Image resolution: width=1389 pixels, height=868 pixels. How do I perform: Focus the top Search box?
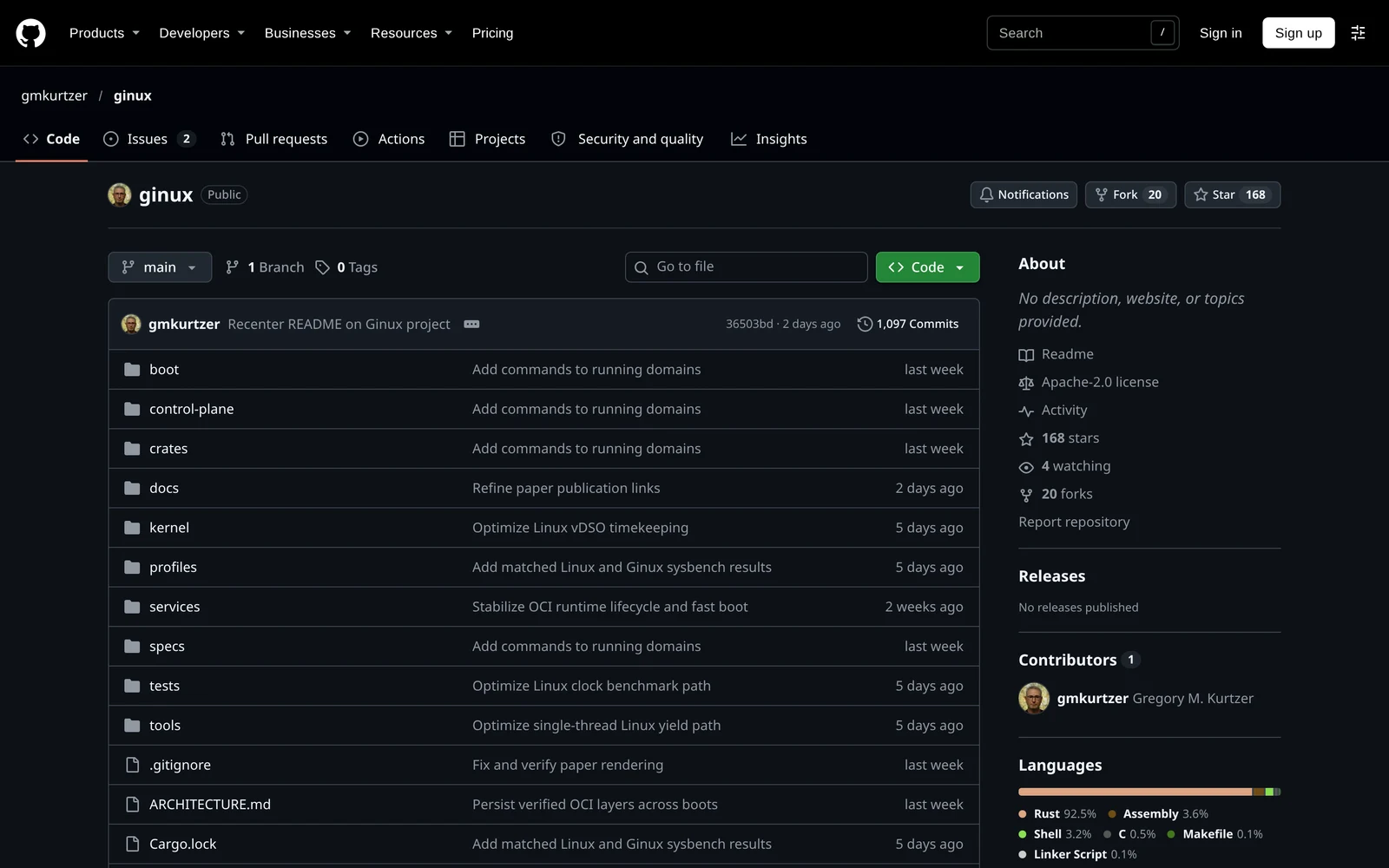pyautogui.click(x=1083, y=33)
